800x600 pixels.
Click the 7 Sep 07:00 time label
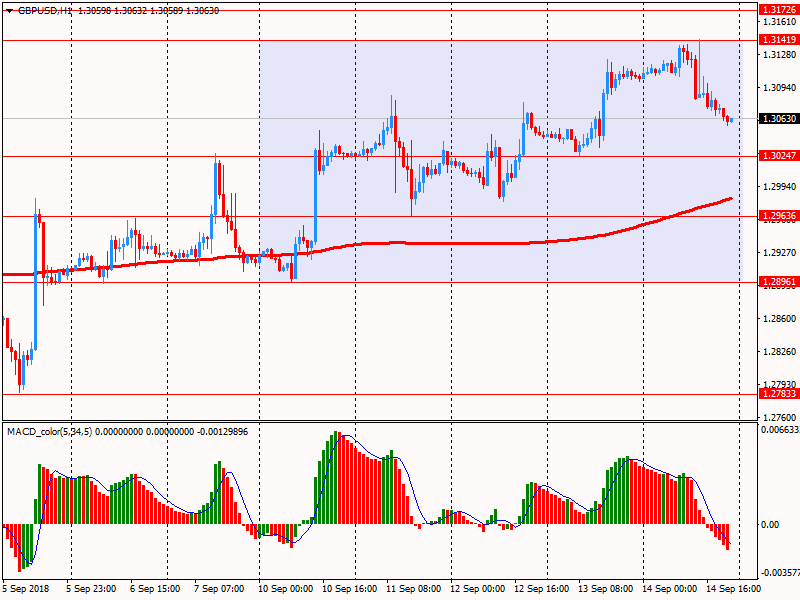point(219,589)
